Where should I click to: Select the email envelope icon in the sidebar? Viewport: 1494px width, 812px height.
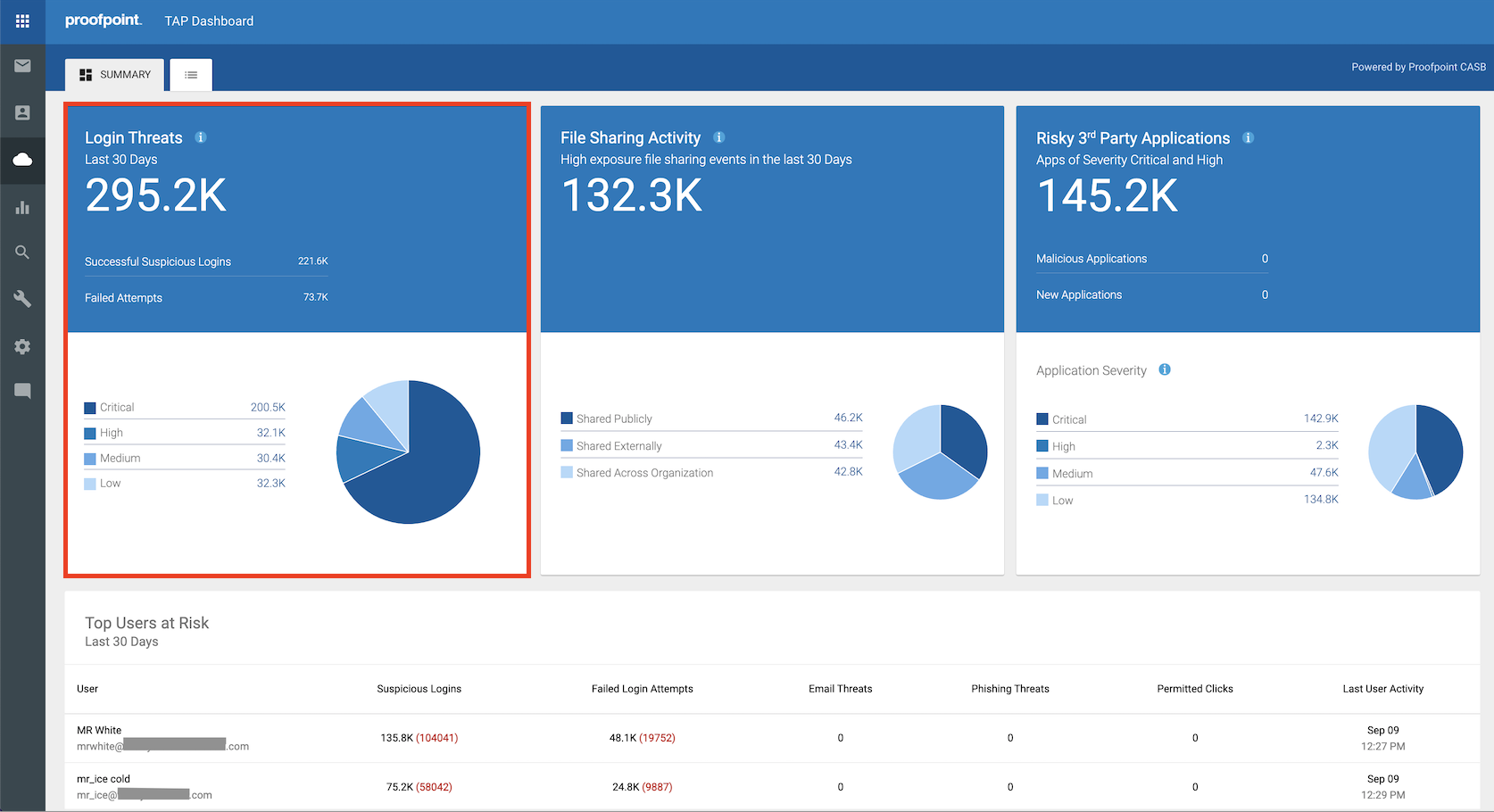point(22,66)
